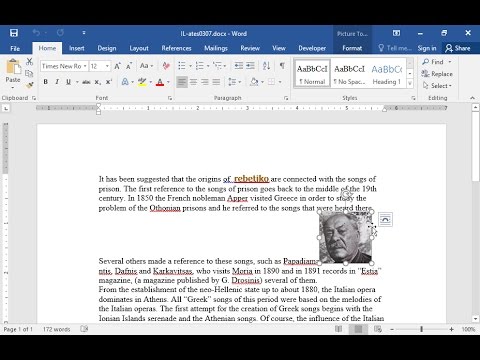Screen dimensions: 480x360
Task: Open the File tab
Action: click(x=15, y=48)
